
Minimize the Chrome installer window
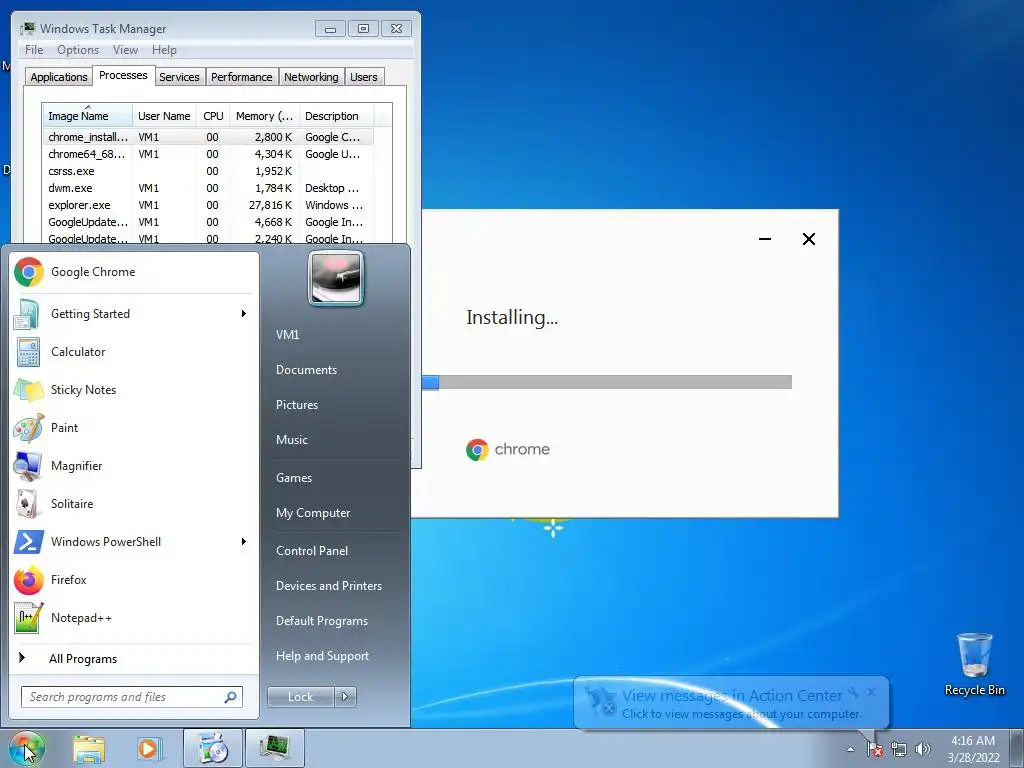click(x=765, y=239)
